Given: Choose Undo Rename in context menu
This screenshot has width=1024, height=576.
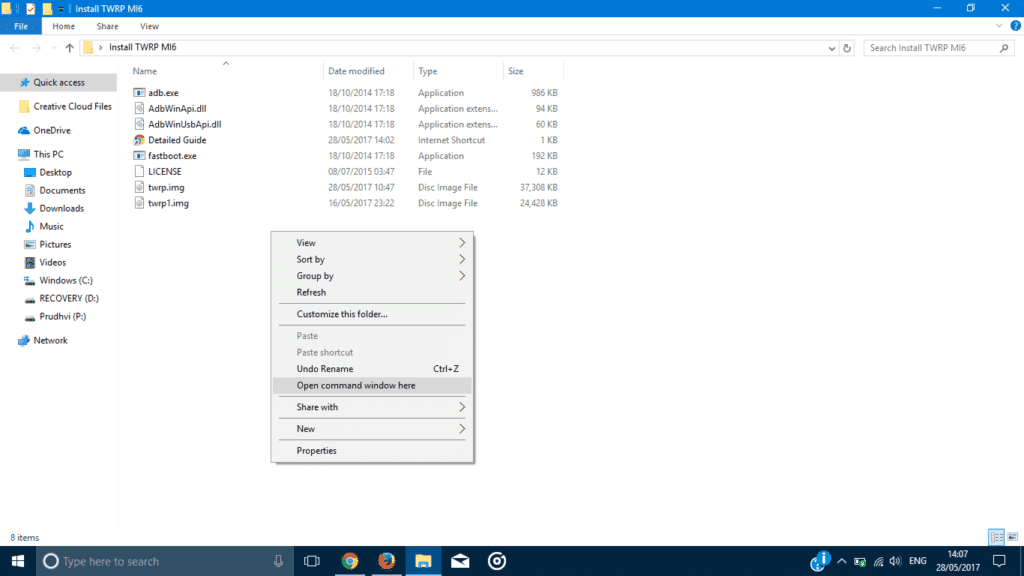Looking at the screenshot, I should tap(372, 369).
